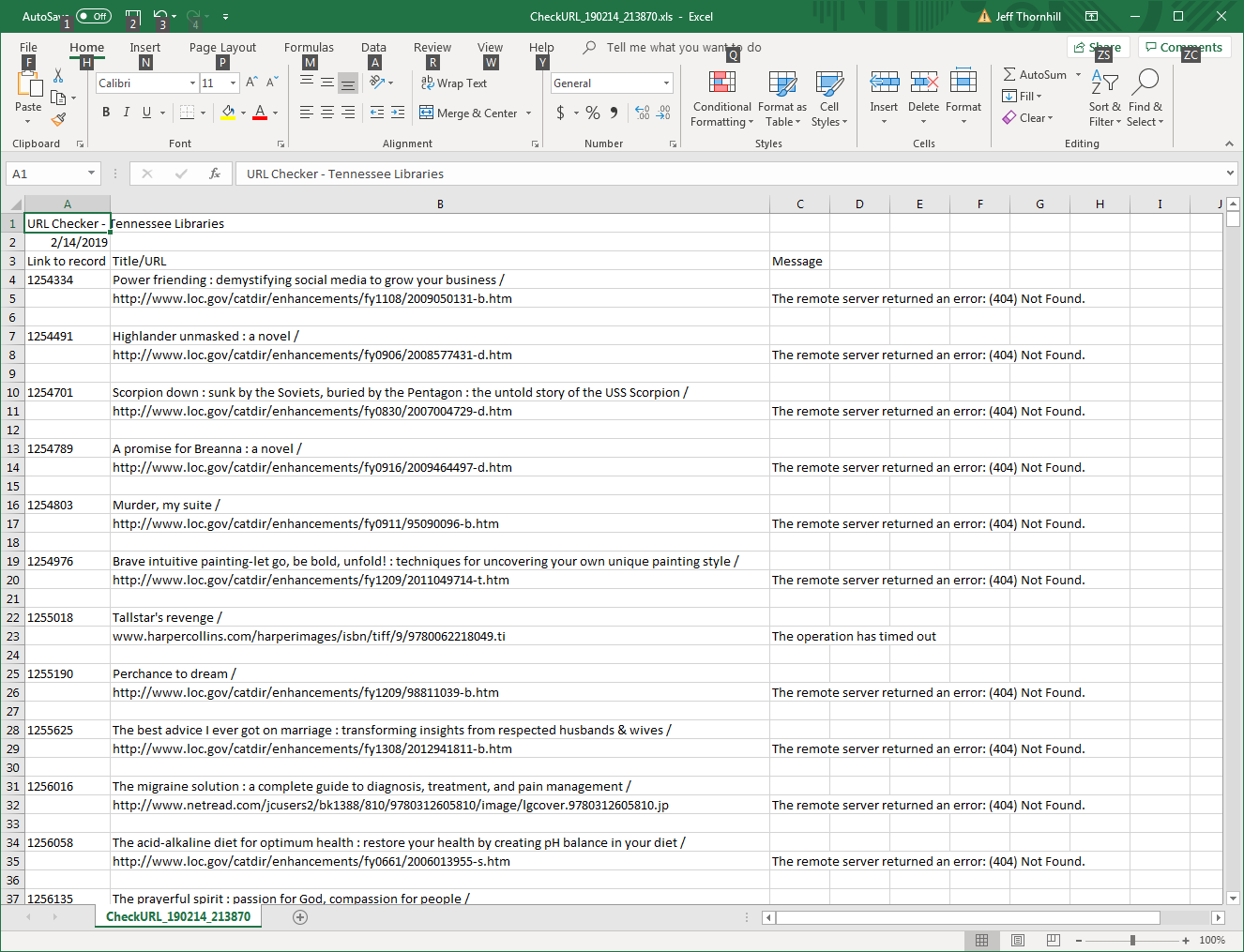Switch to the Review tab

[x=432, y=47]
